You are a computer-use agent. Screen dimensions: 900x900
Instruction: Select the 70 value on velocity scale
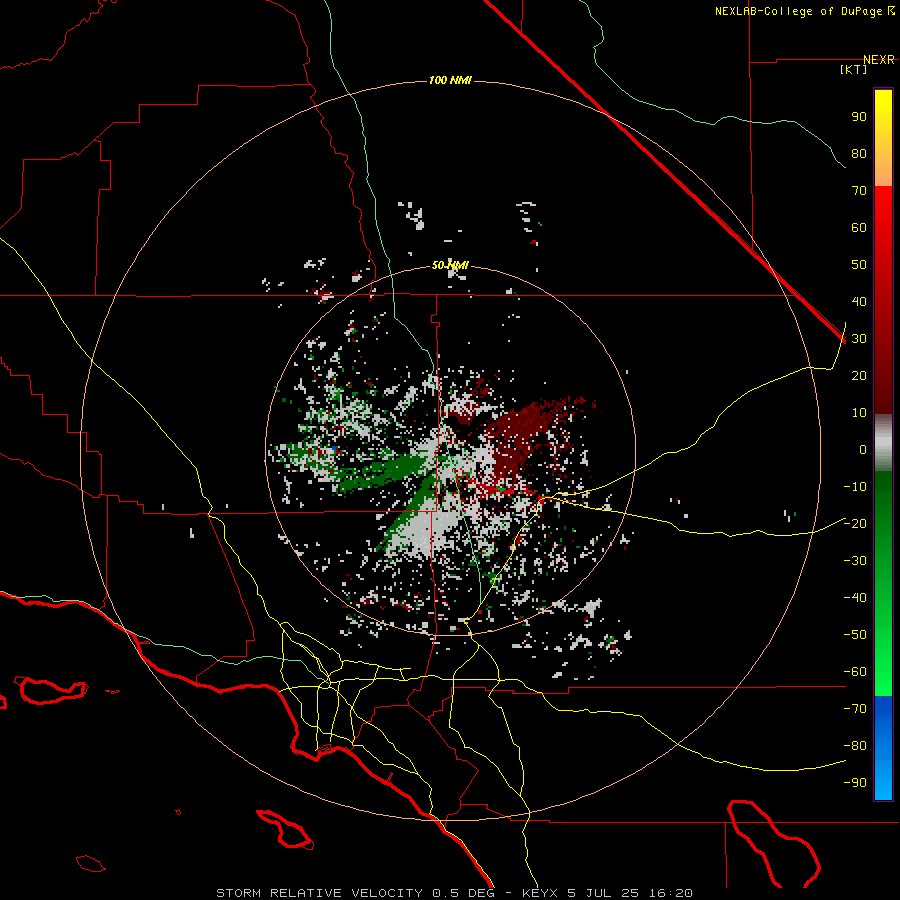click(859, 191)
